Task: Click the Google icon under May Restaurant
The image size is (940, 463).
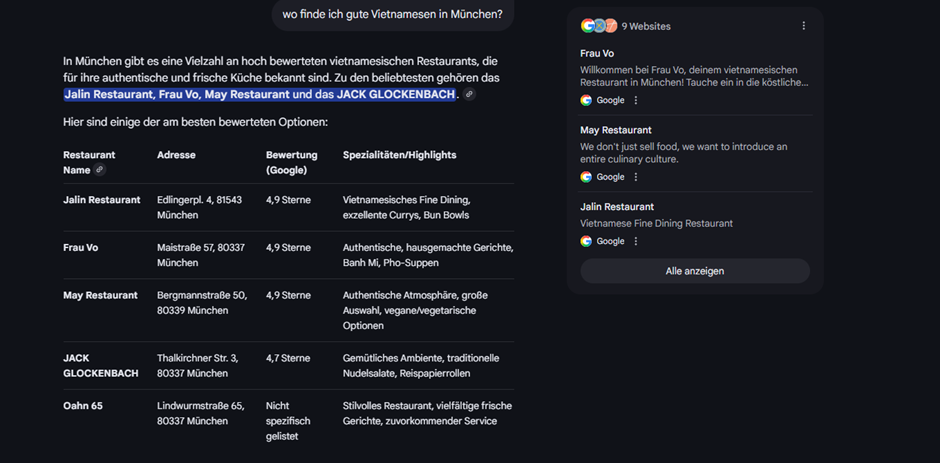Action: [x=586, y=177]
